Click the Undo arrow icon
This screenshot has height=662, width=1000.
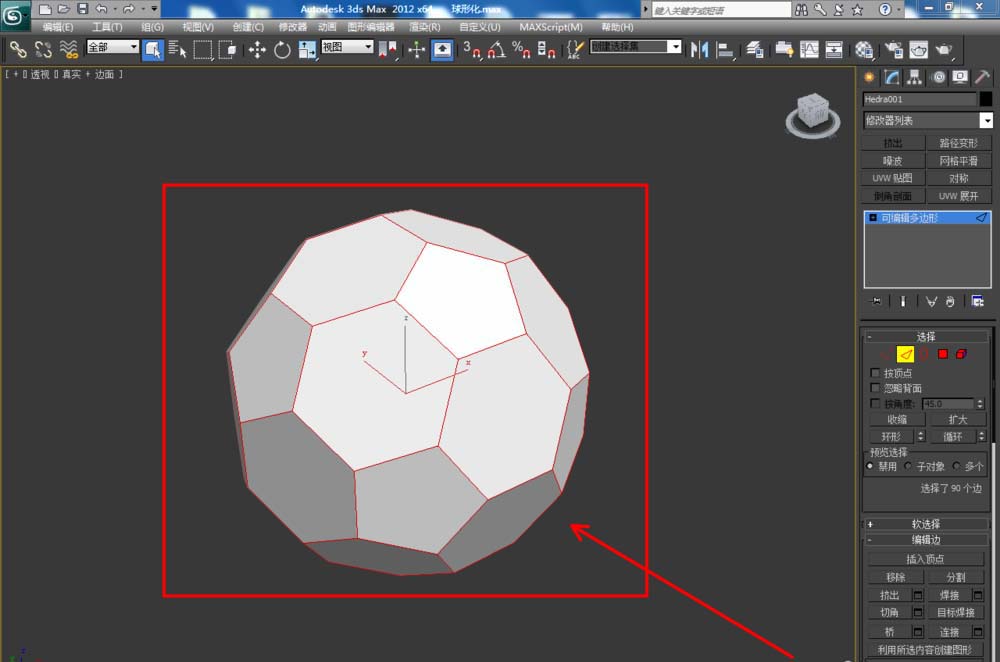[101, 9]
